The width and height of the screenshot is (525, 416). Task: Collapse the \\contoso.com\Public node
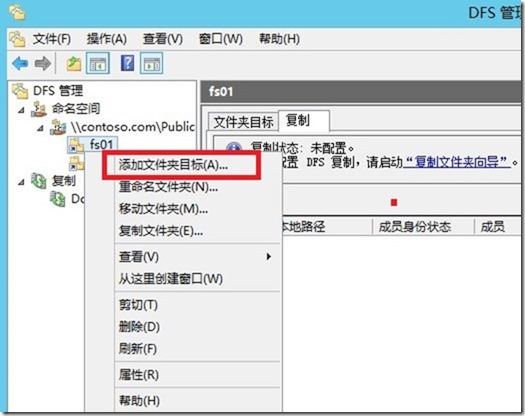tap(40, 128)
